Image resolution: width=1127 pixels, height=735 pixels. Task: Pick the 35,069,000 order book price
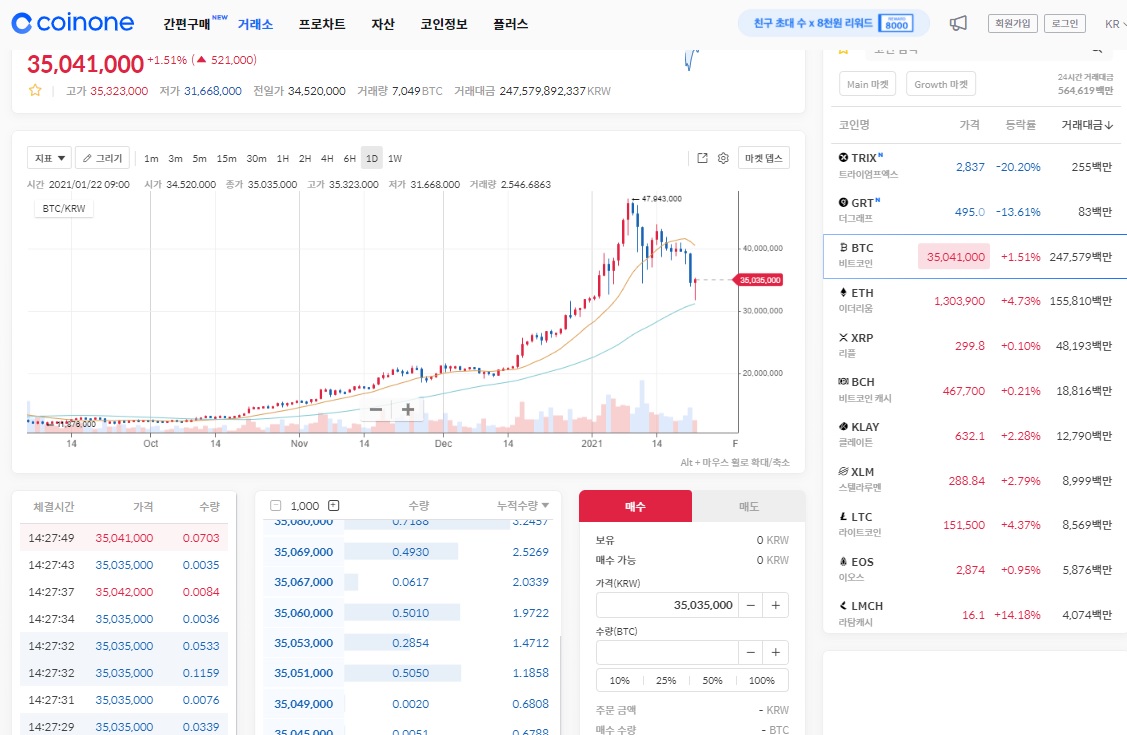[x=303, y=552]
